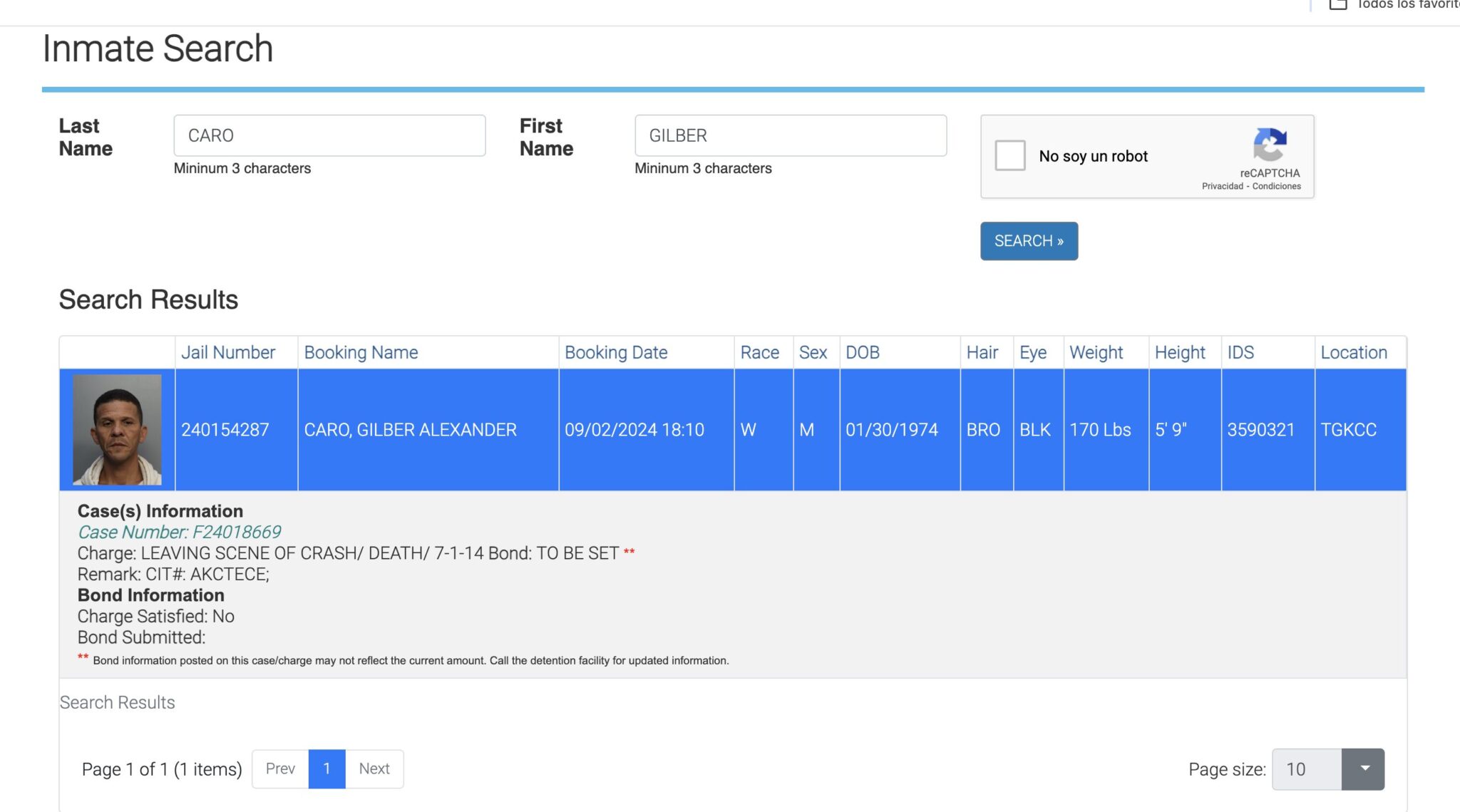Select page 1 in pagination

(327, 769)
